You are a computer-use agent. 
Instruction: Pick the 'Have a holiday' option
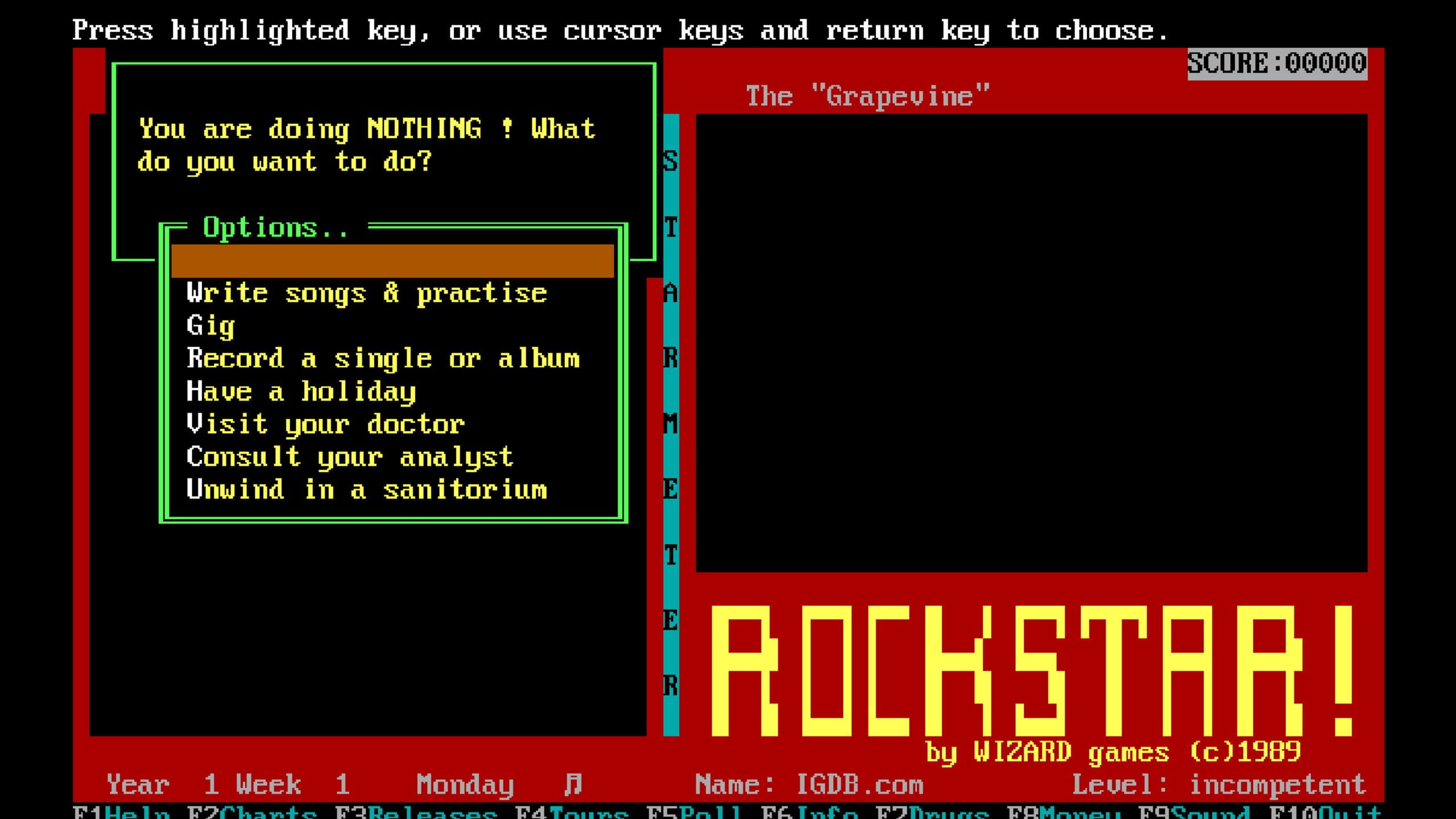301,392
